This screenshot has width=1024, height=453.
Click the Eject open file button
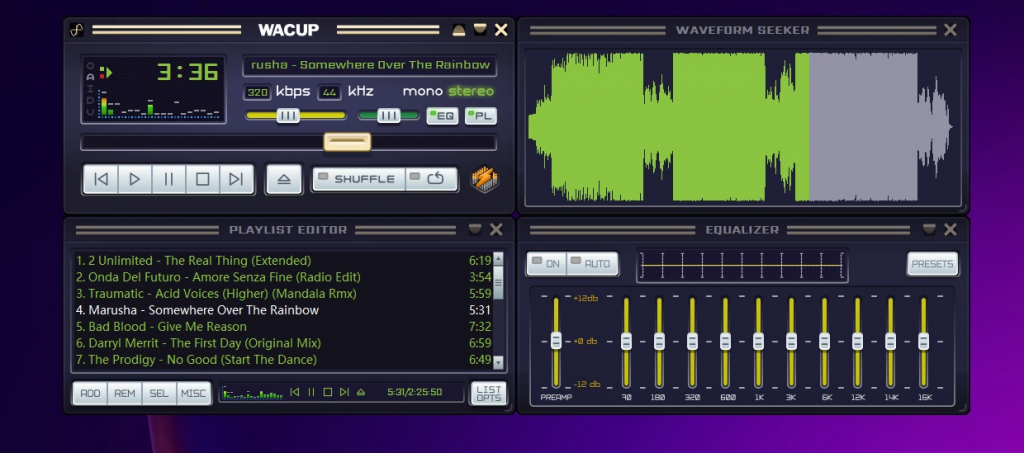click(284, 180)
